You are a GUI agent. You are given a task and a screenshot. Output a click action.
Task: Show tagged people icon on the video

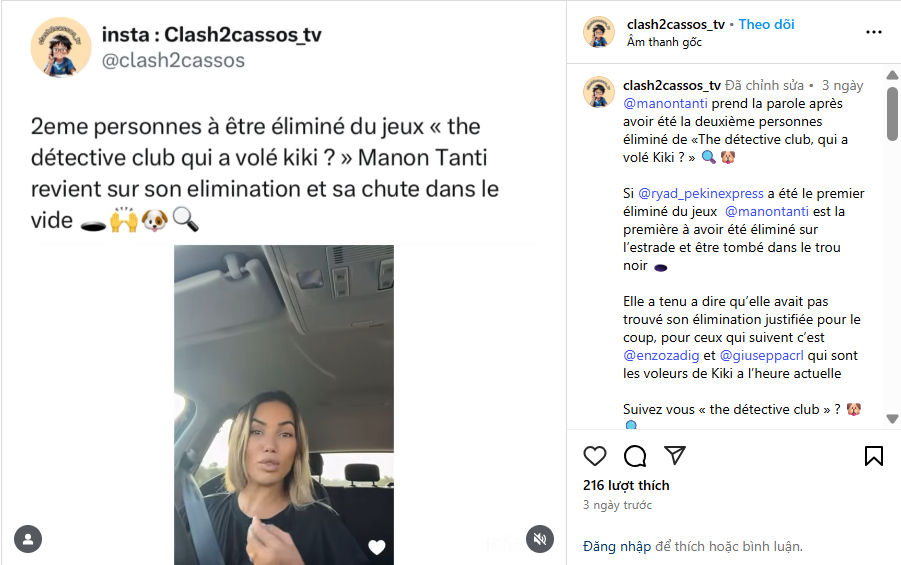[x=28, y=539]
